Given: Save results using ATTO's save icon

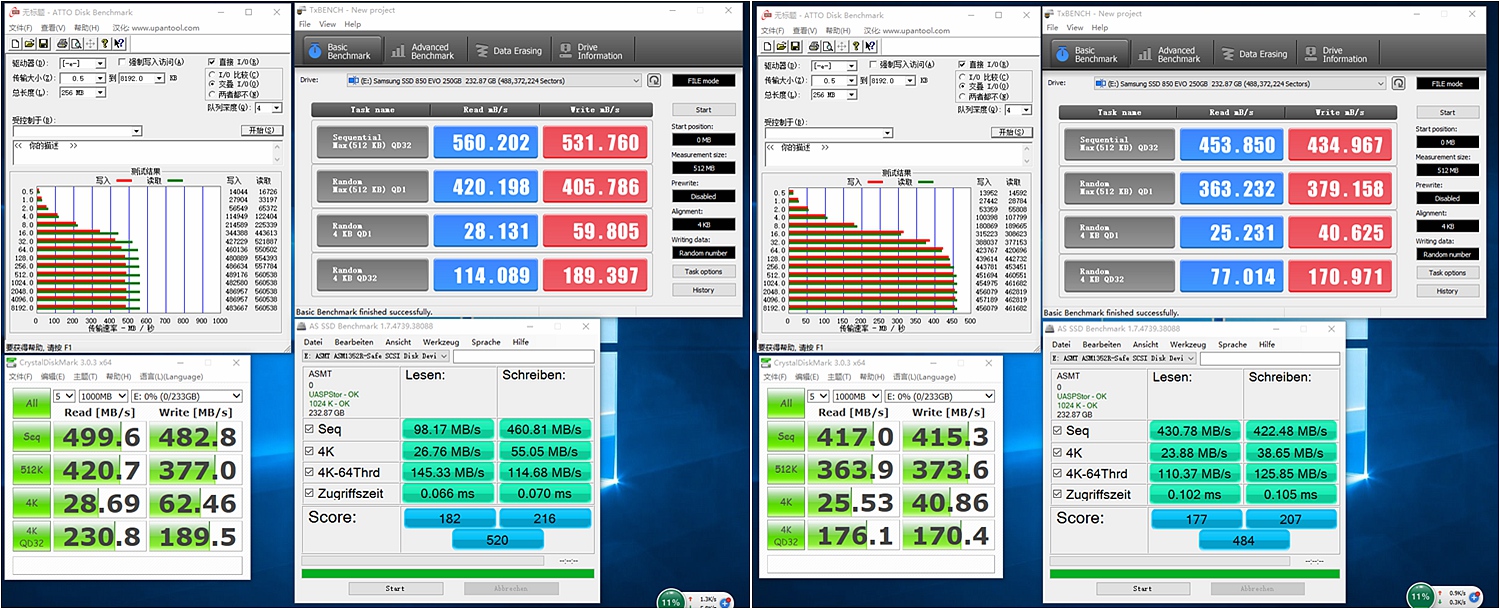Looking at the screenshot, I should [44, 44].
